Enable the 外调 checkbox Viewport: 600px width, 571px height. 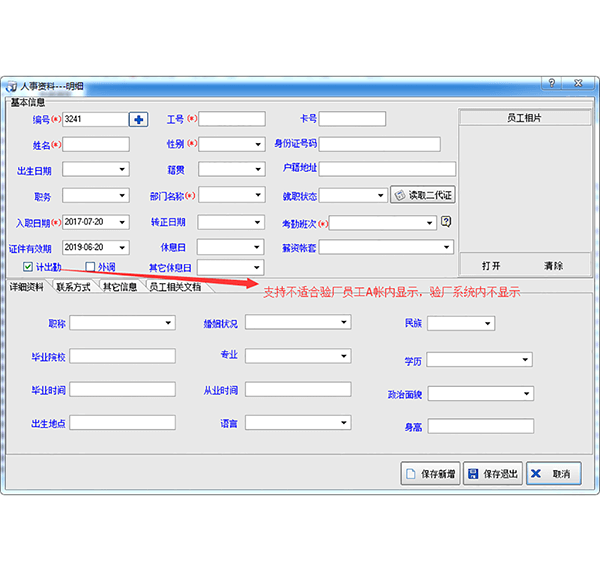[x=90, y=267]
